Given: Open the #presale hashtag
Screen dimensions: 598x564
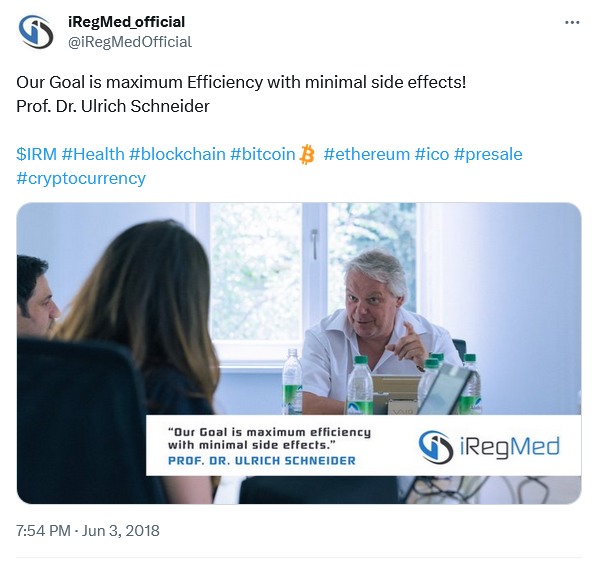Looking at the screenshot, I should [488, 154].
